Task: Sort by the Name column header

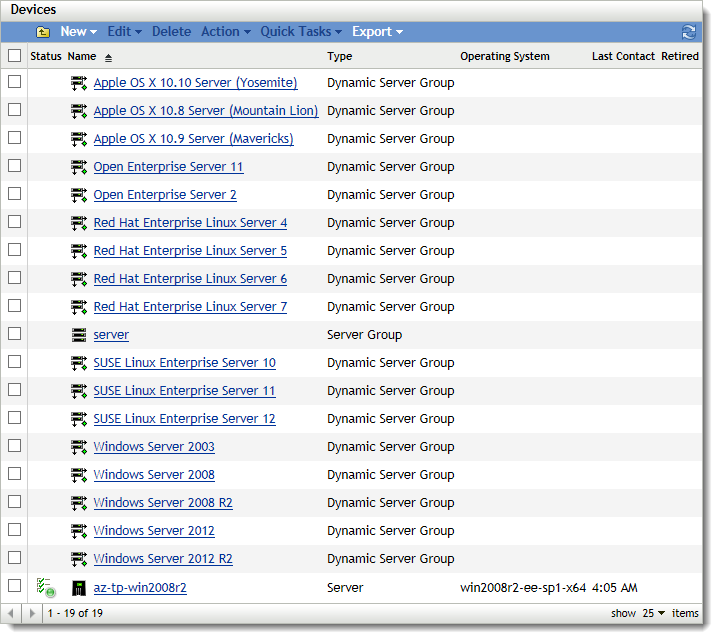Action: [x=82, y=56]
